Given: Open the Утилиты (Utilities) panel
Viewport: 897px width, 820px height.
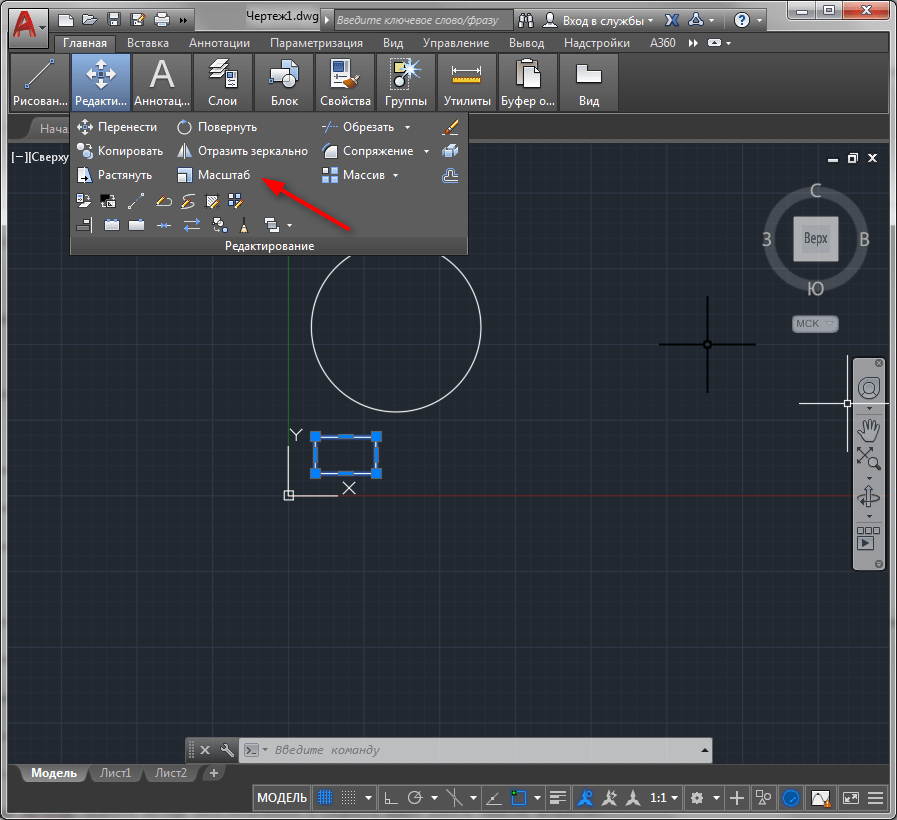Looking at the screenshot, I should click(467, 82).
